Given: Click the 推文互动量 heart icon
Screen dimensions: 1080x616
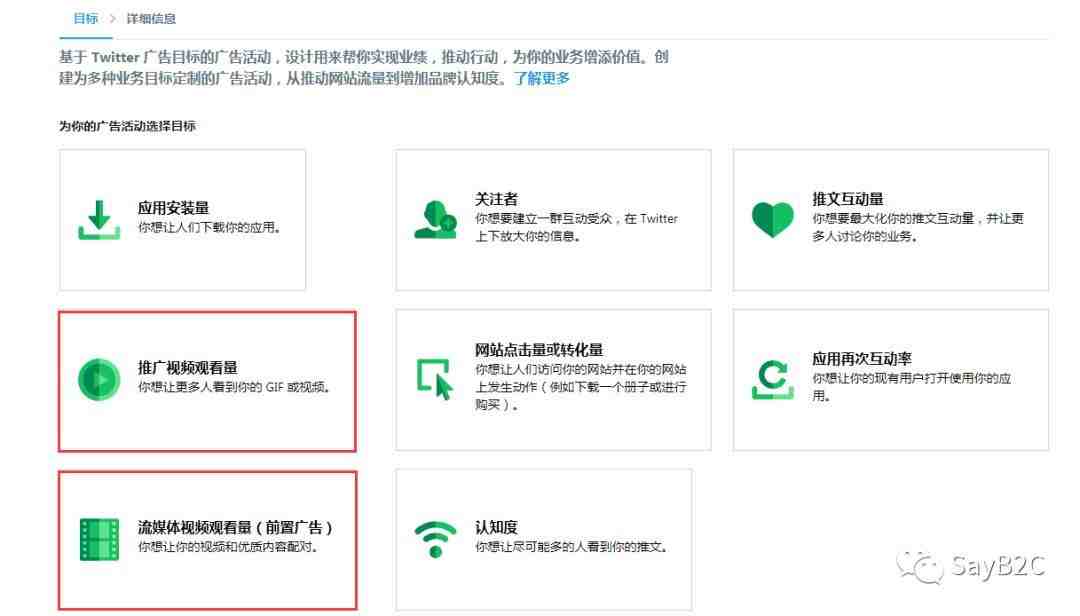Looking at the screenshot, I should pos(773,220).
